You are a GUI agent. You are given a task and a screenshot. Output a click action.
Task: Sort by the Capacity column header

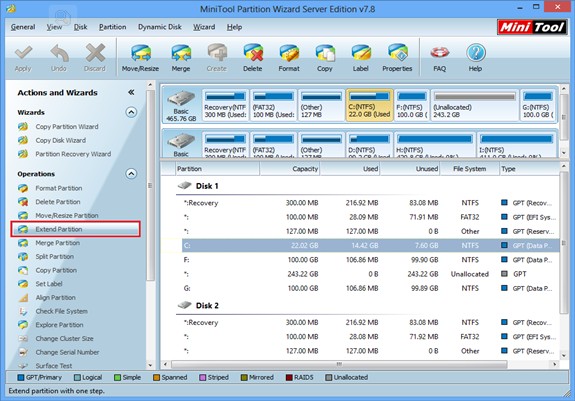[290, 169]
